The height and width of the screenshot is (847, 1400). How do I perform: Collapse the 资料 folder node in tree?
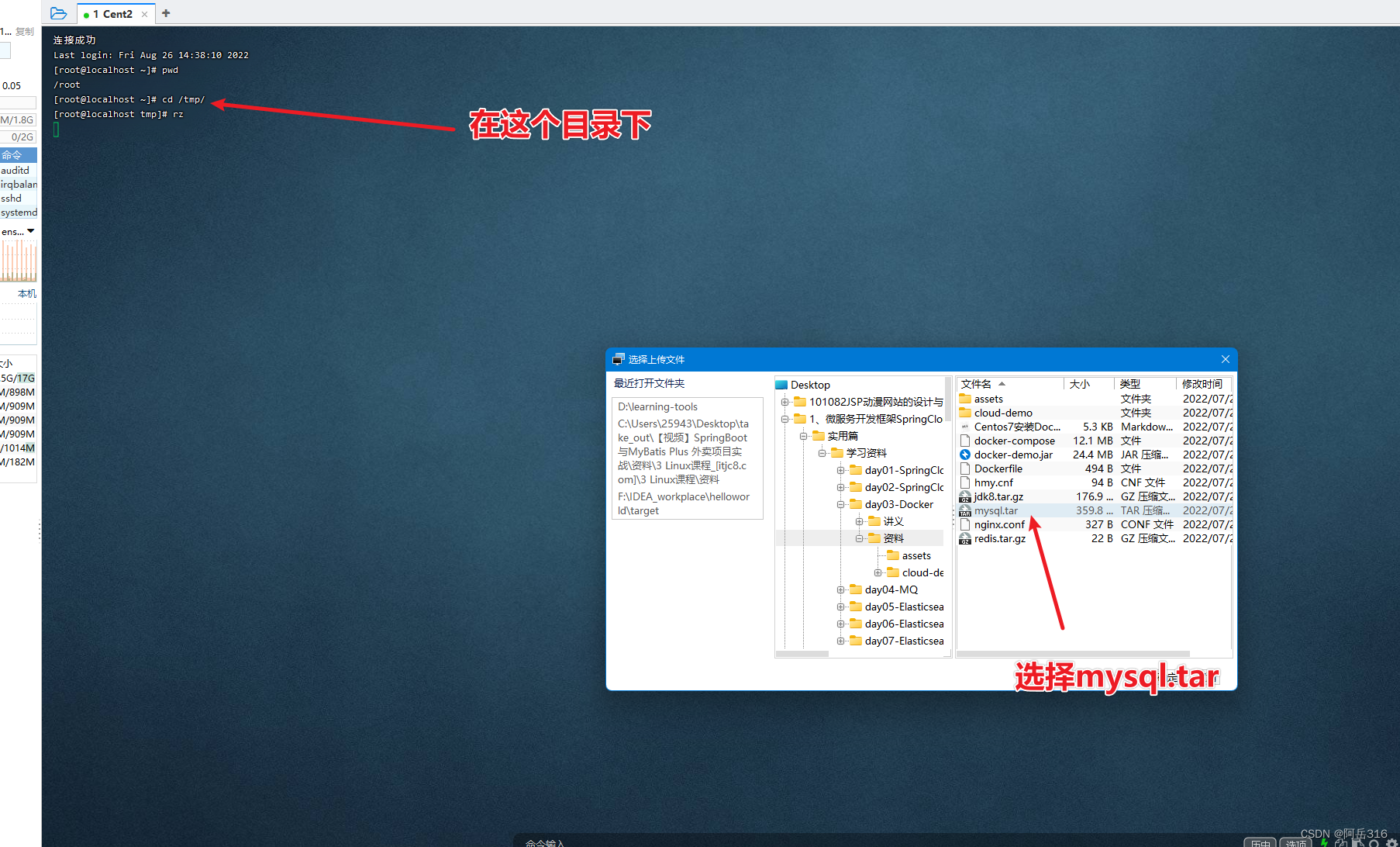pyautogui.click(x=859, y=538)
